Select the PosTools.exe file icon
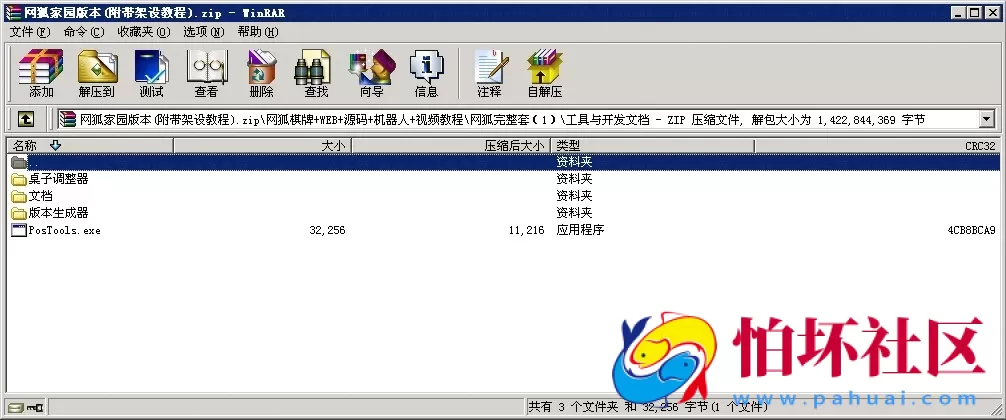Image resolution: width=1006 pixels, height=420 pixels. point(19,230)
